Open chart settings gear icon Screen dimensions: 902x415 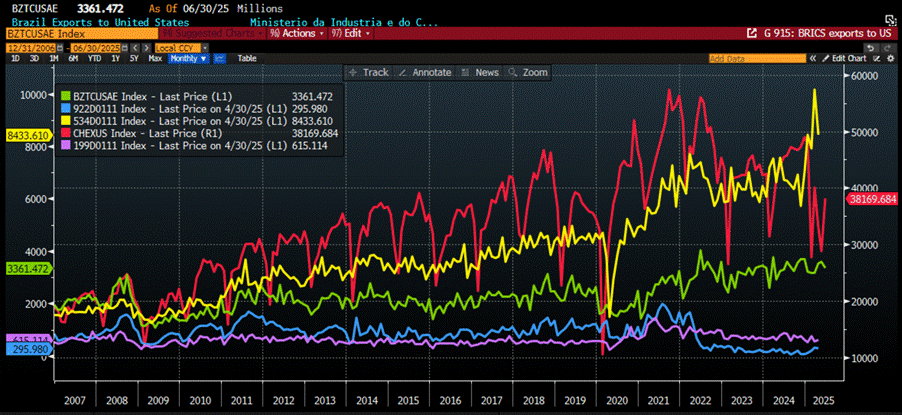(x=889, y=58)
